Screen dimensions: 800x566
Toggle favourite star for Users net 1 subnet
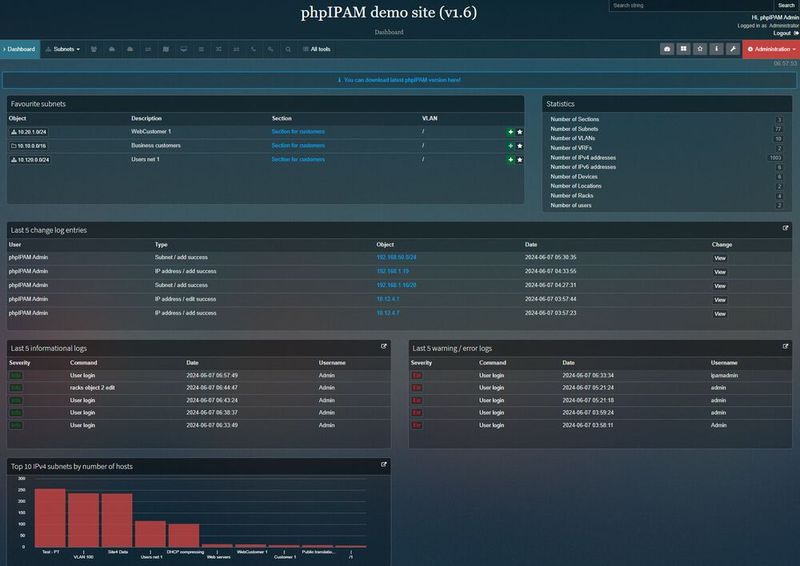(520, 160)
